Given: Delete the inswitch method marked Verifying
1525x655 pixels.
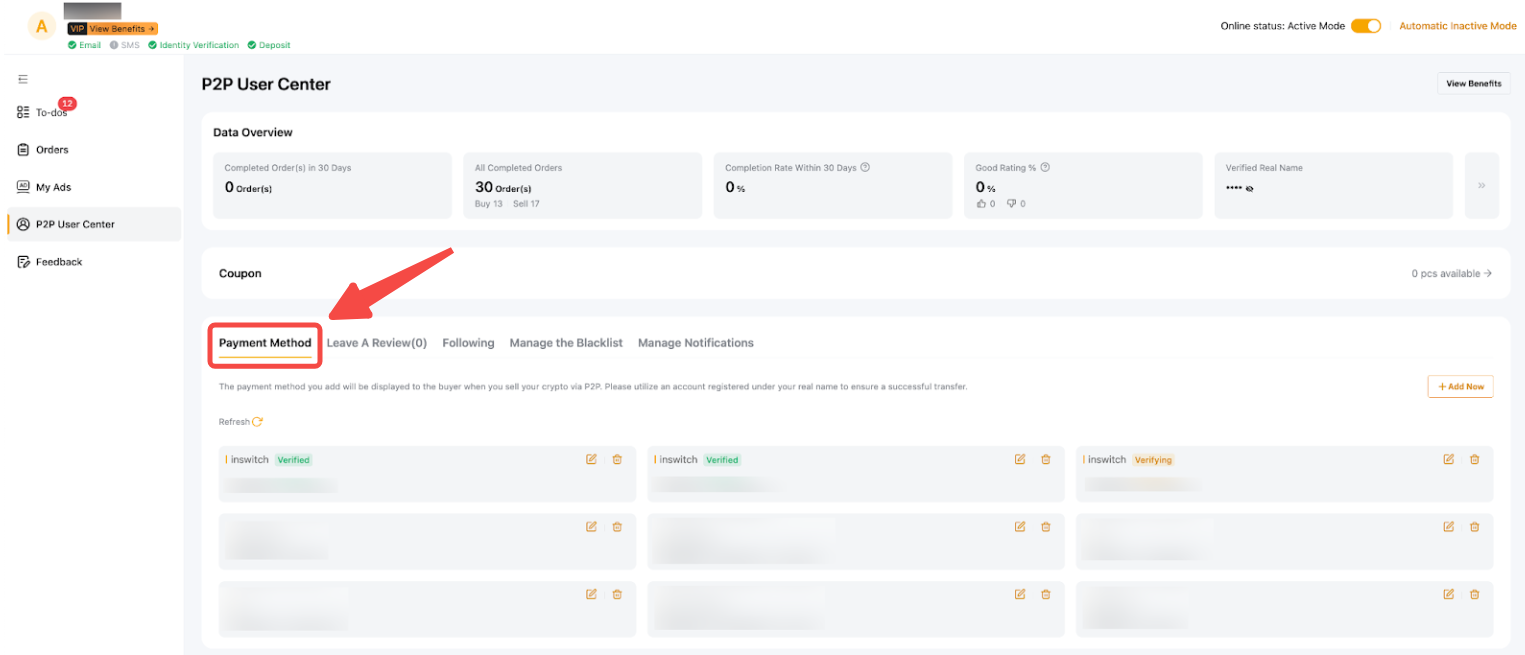Looking at the screenshot, I should pyautogui.click(x=1474, y=459).
